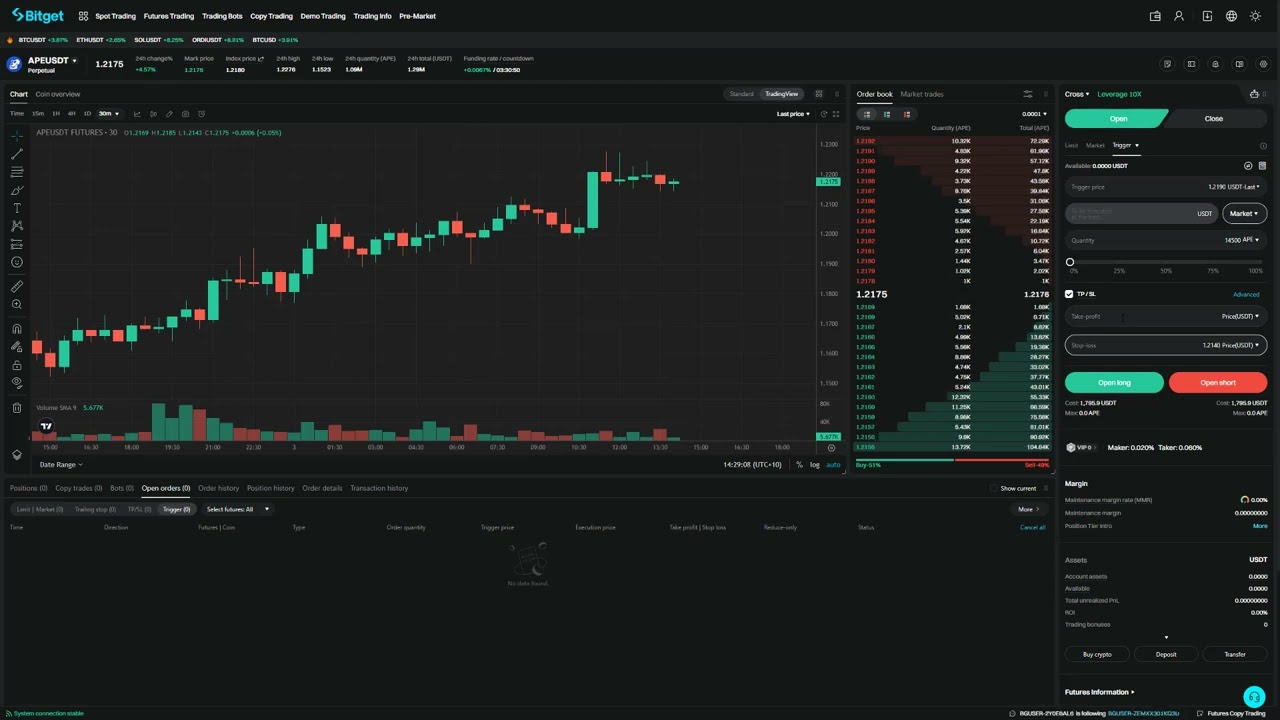Select the crosshair cursor tool in the chart toolbar
Viewport: 1280px width, 720px height.
tap(17, 136)
